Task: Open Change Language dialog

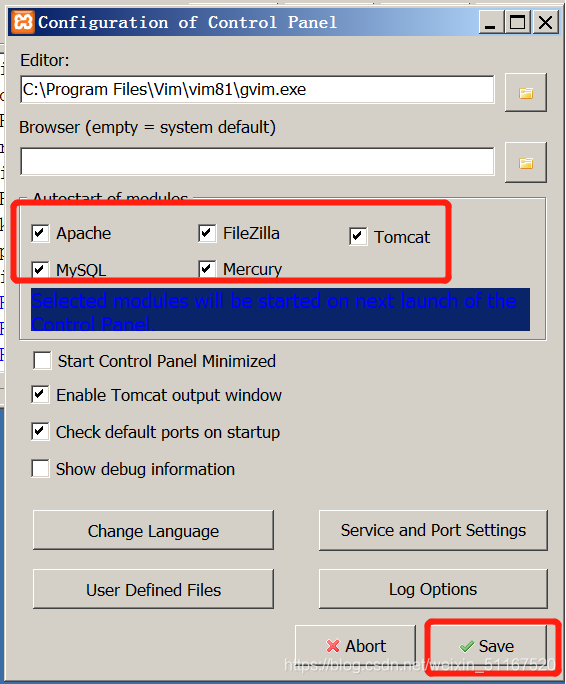Action: (x=153, y=530)
